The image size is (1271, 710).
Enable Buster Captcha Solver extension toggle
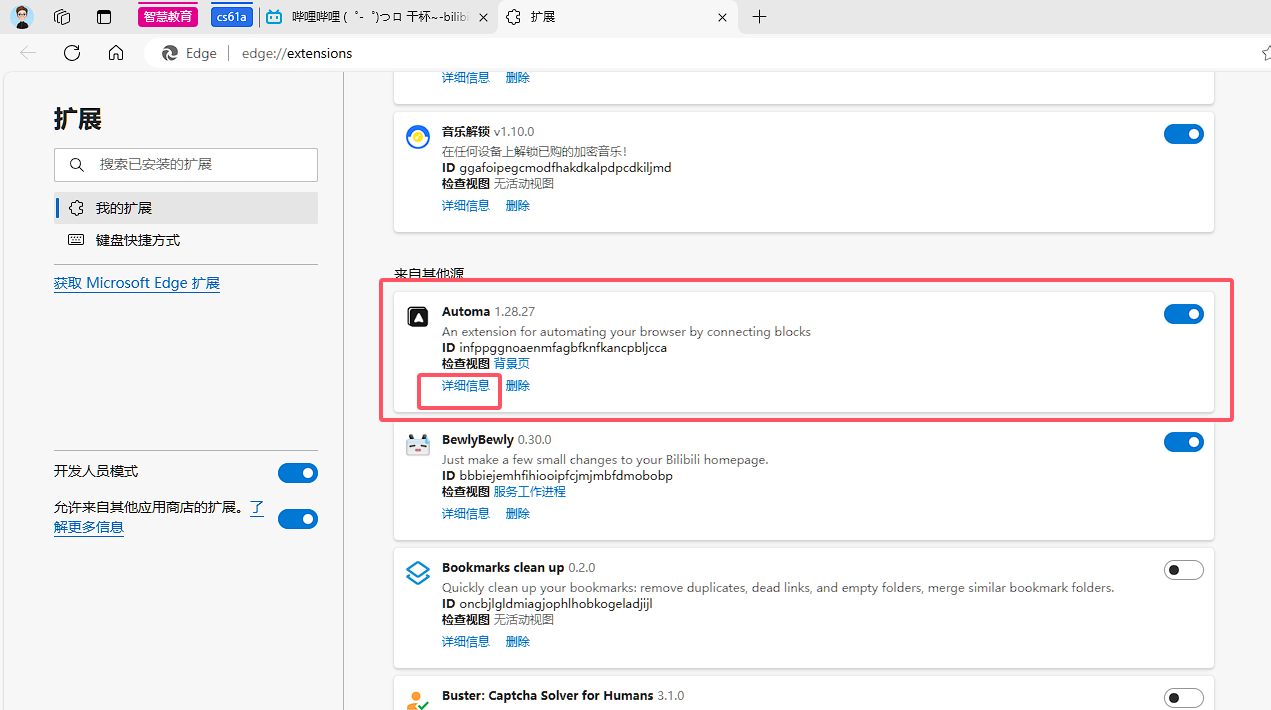(1184, 698)
